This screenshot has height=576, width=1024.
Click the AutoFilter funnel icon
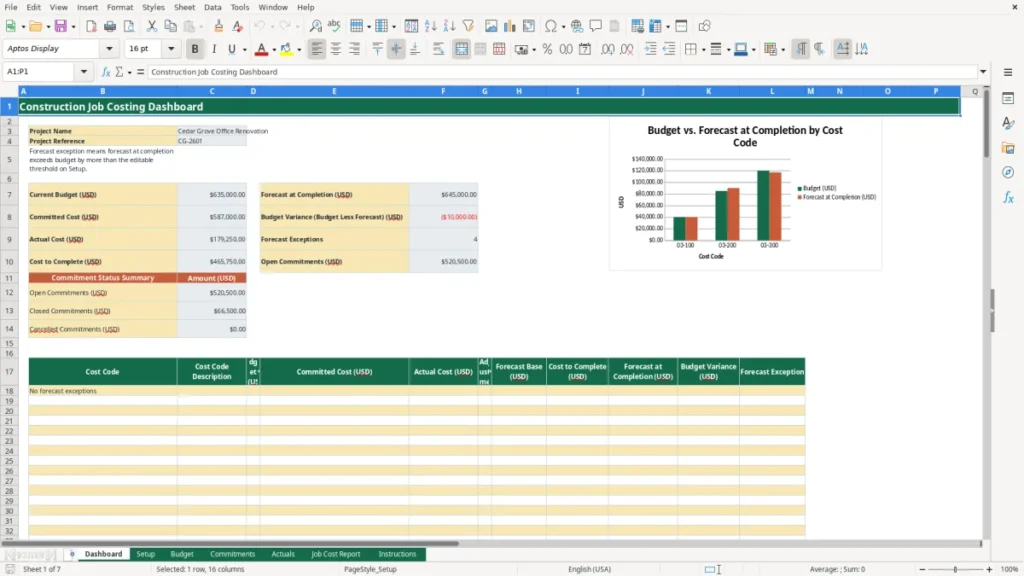coord(468,26)
